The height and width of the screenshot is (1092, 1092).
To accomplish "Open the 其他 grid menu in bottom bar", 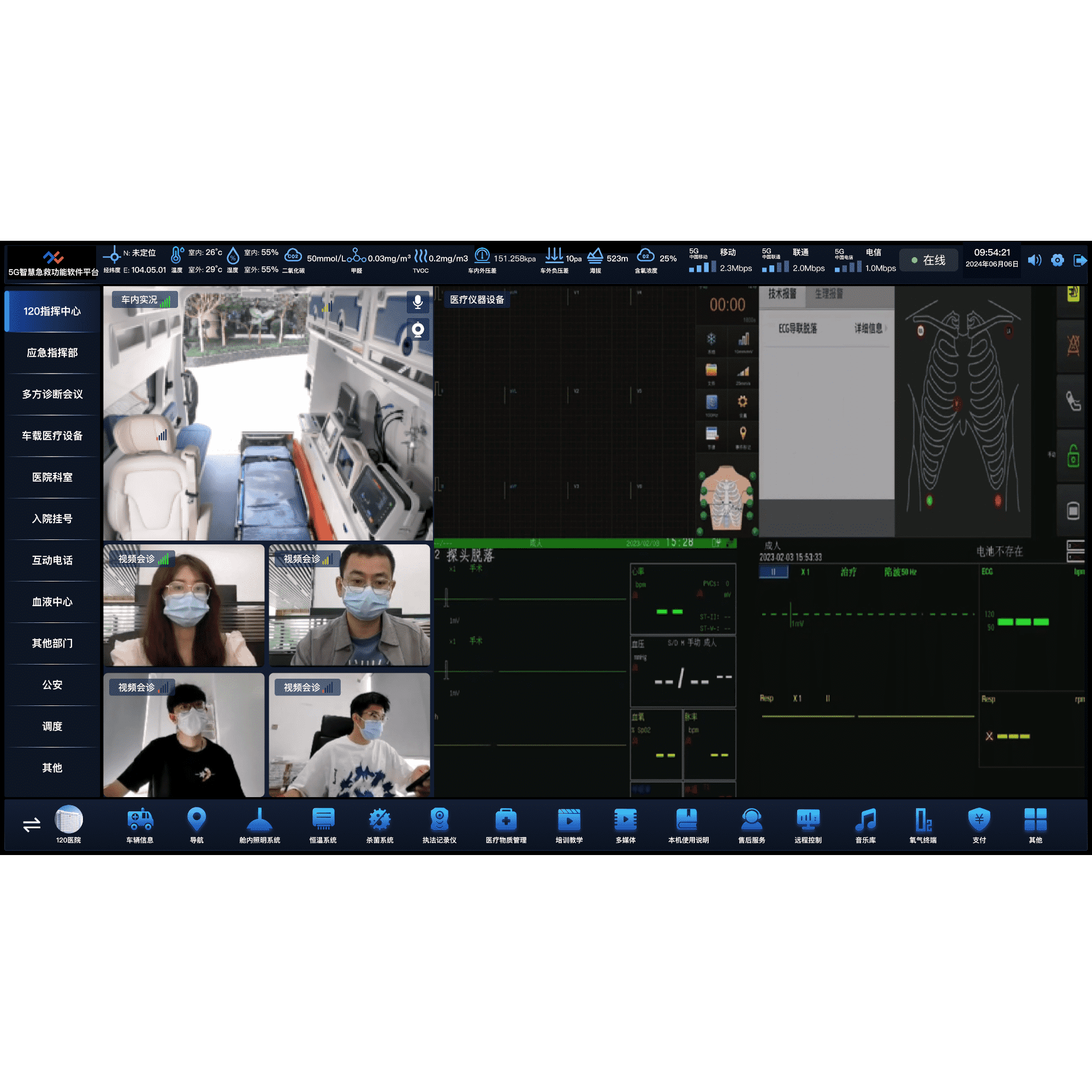I will (1035, 820).
